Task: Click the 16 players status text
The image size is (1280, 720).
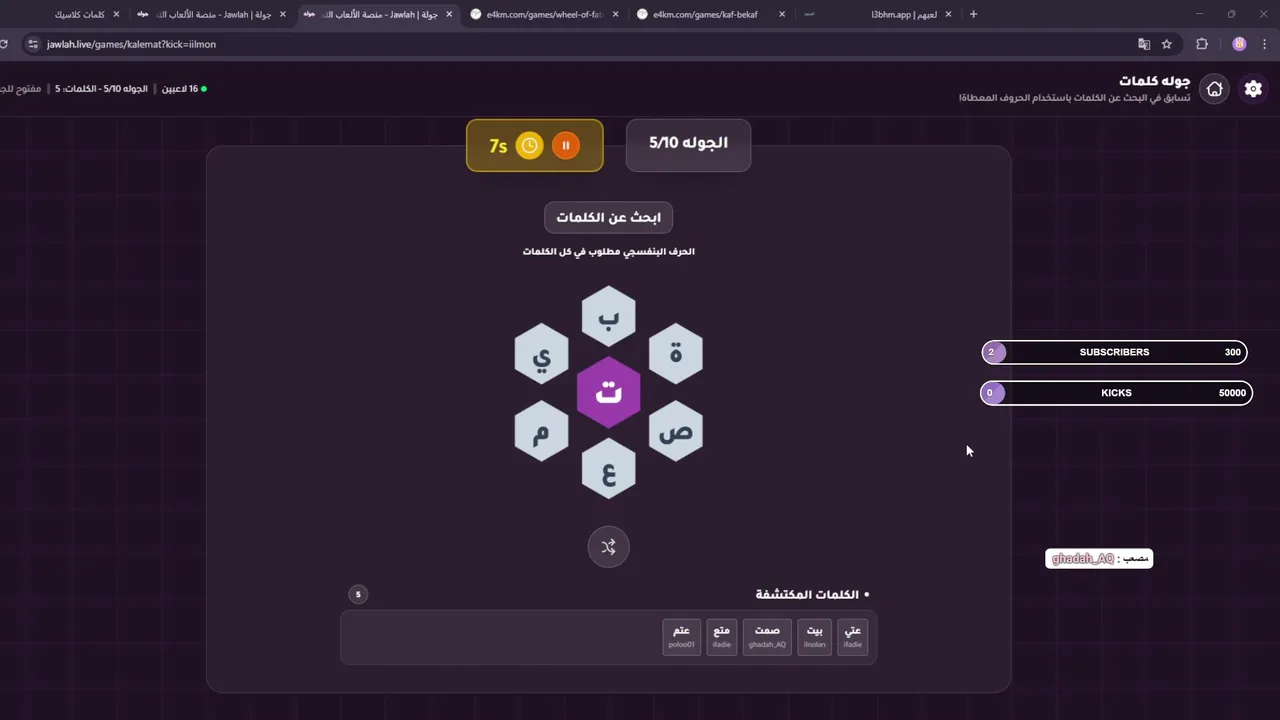Action: pyautogui.click(x=184, y=89)
